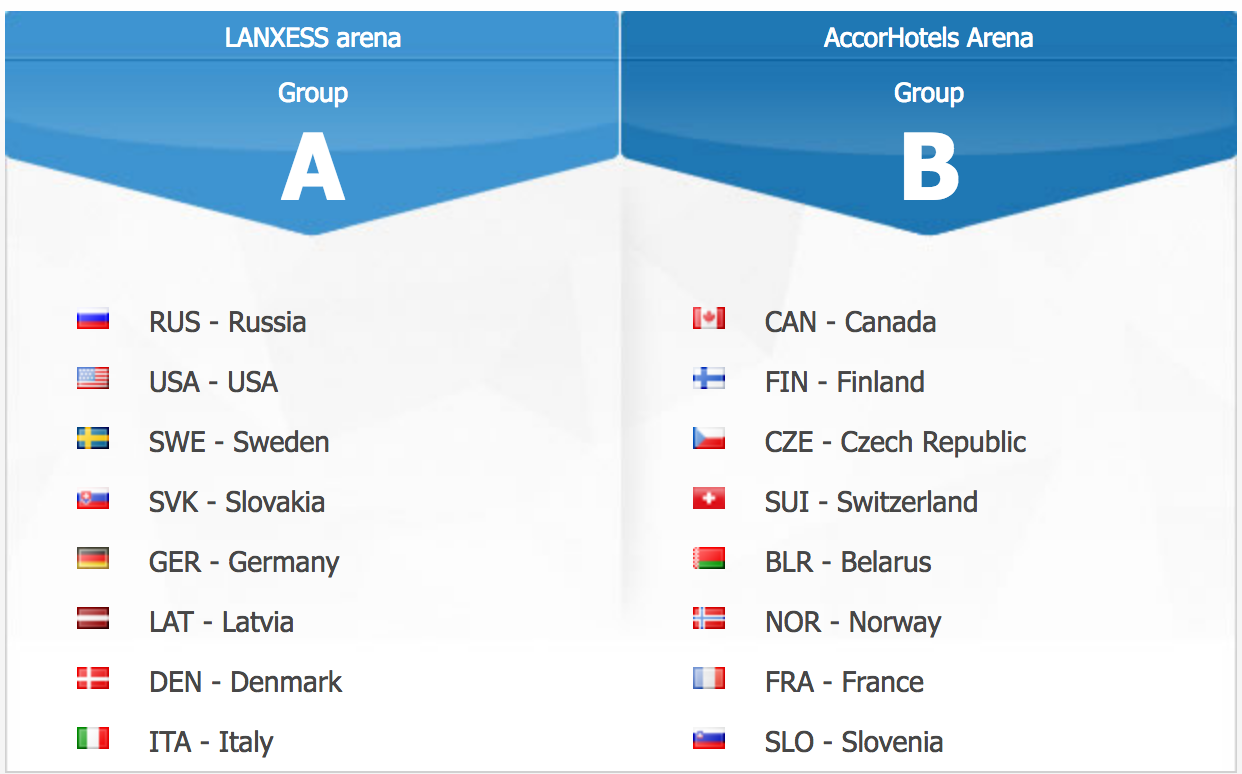
Task: Select the Belarus flag icon
Action: coord(709,559)
